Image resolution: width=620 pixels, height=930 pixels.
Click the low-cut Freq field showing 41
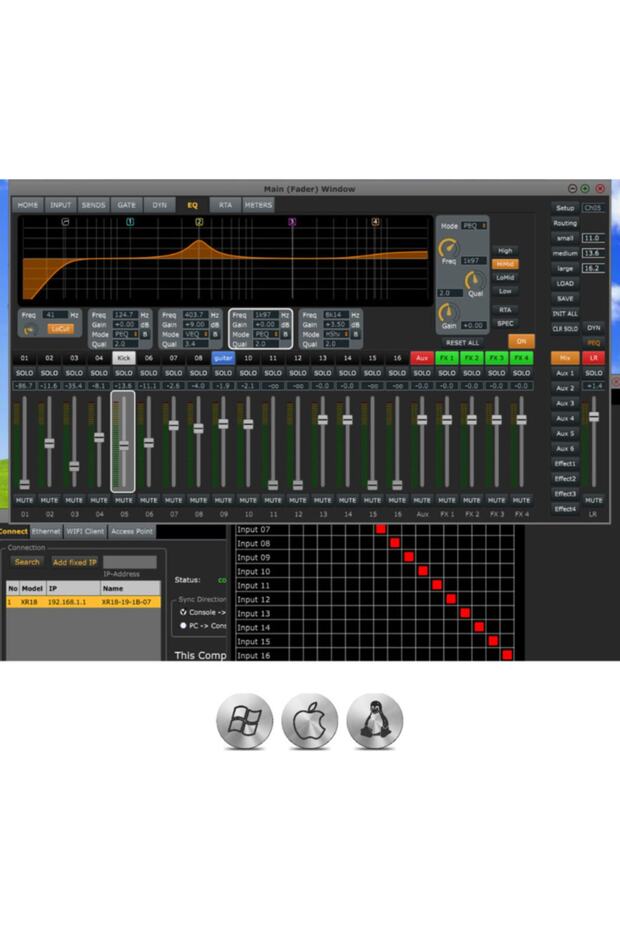click(54, 315)
